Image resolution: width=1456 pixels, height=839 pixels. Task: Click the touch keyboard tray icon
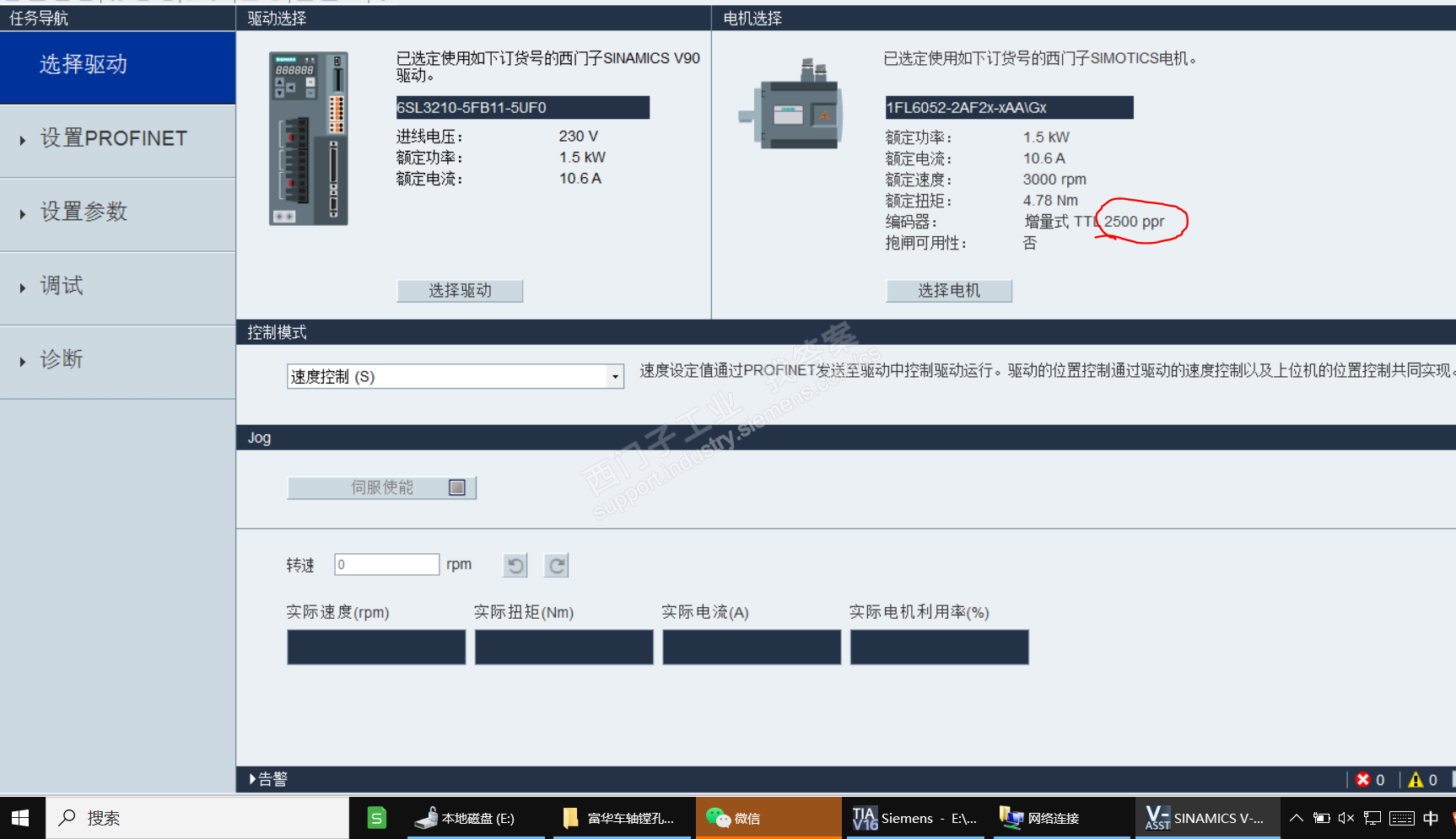click(x=1402, y=818)
